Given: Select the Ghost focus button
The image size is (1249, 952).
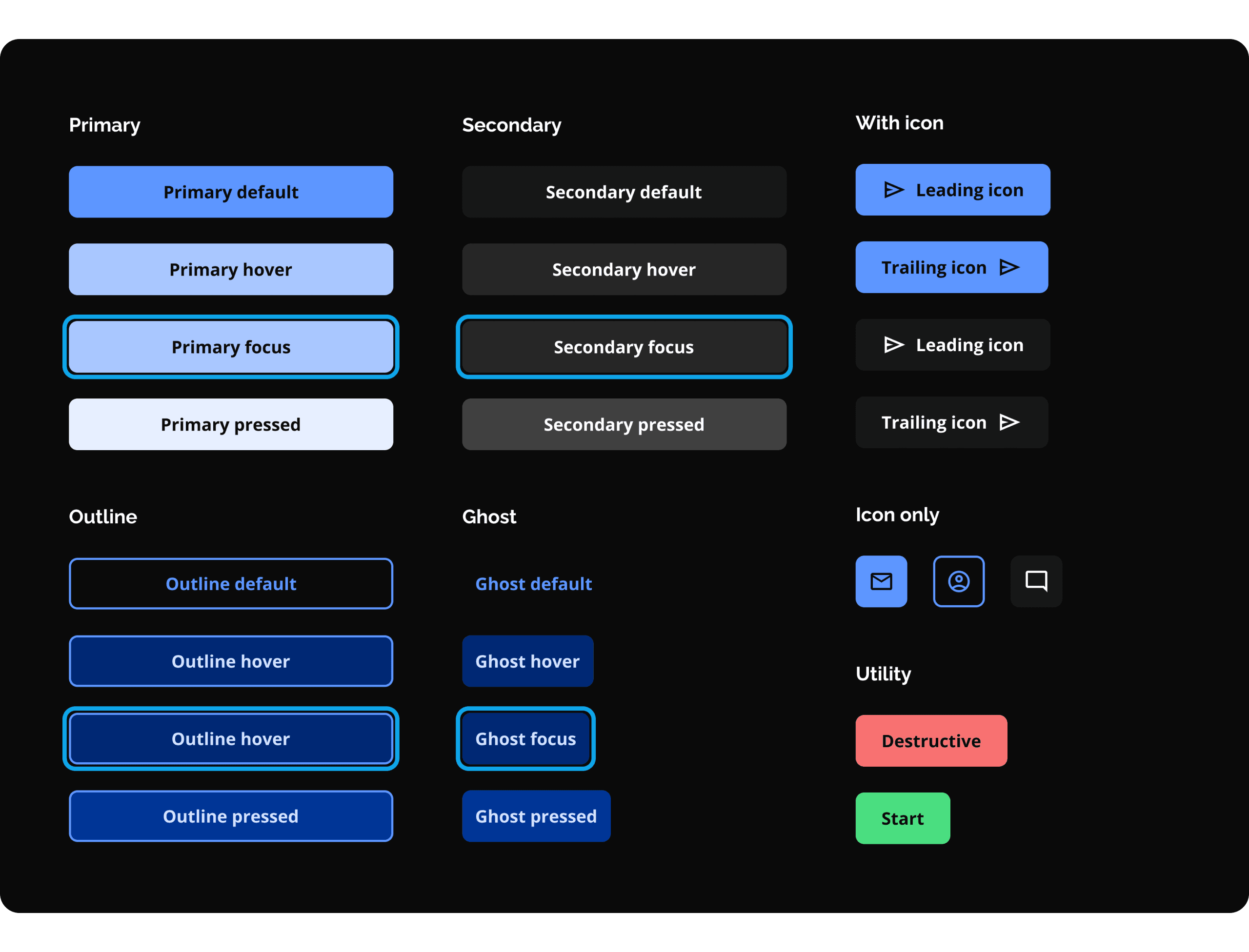Looking at the screenshot, I should [525, 739].
